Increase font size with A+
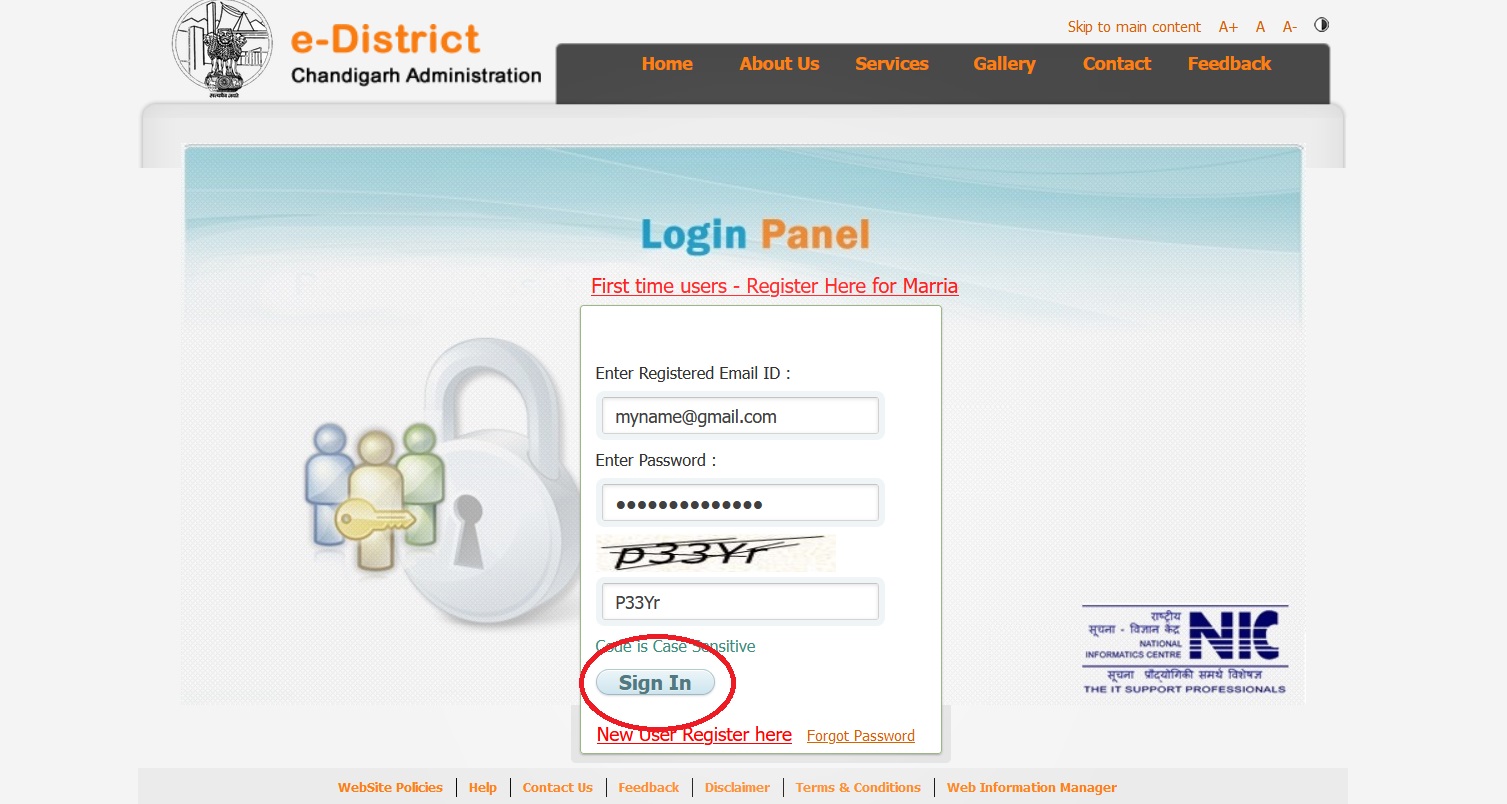1507x804 pixels. [x=1228, y=27]
